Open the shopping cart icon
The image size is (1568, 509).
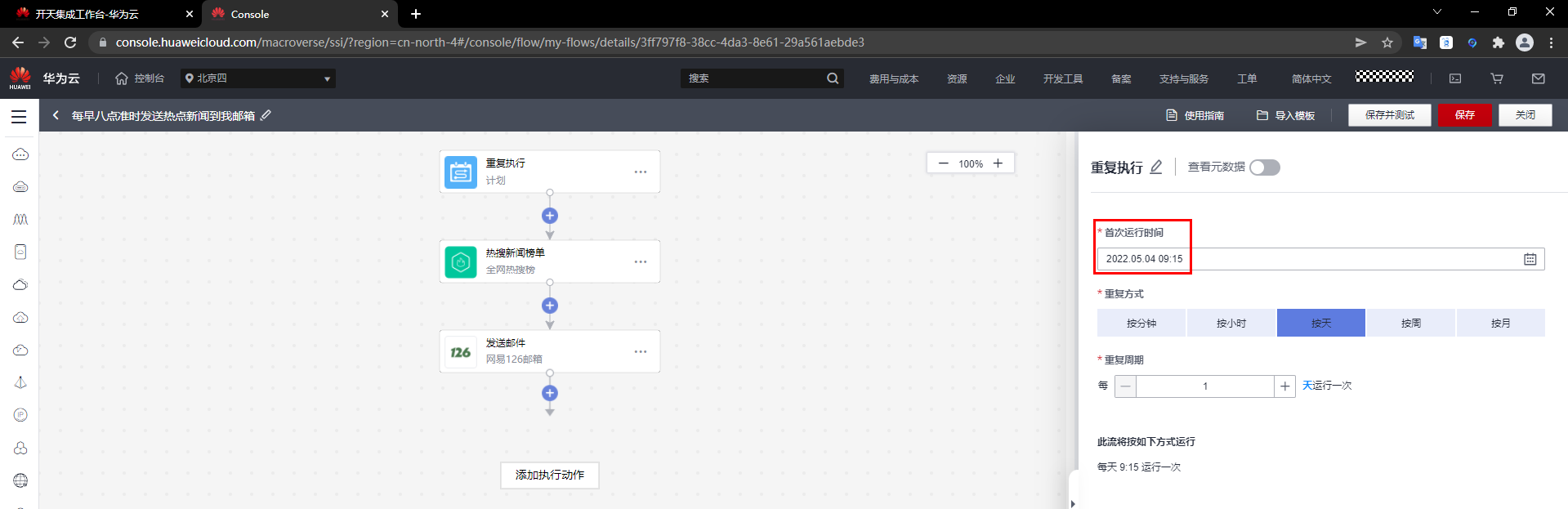[1497, 78]
